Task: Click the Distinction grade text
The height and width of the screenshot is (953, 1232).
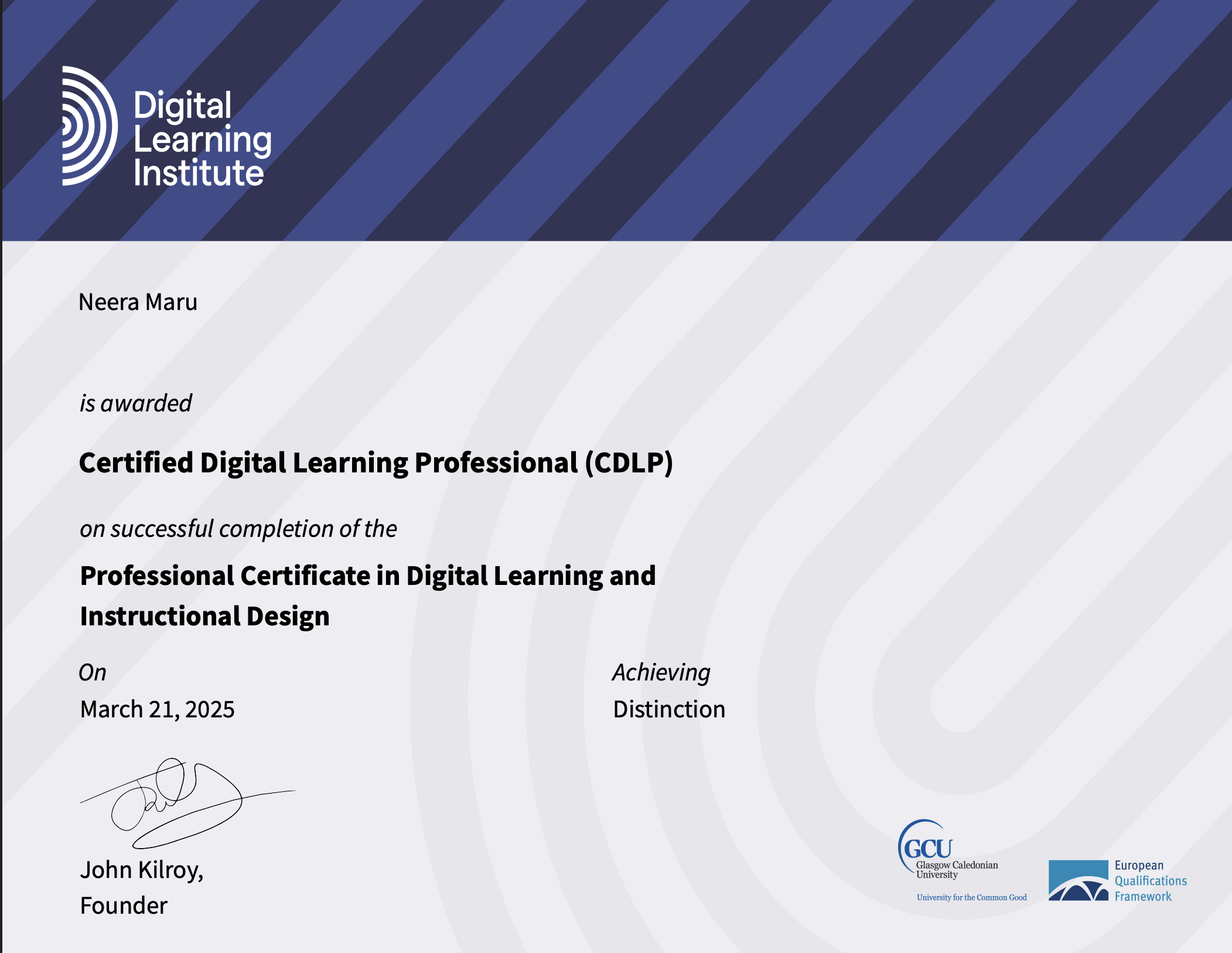Action: [668, 709]
